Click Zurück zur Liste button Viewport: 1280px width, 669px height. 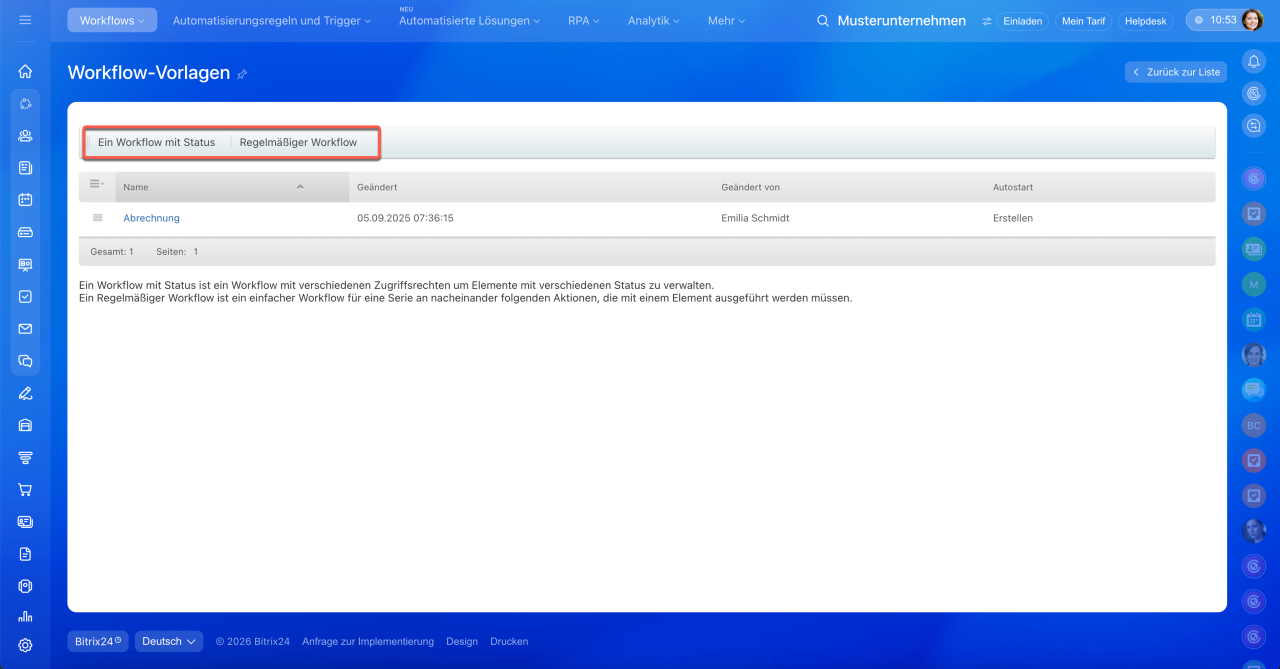tap(1175, 72)
